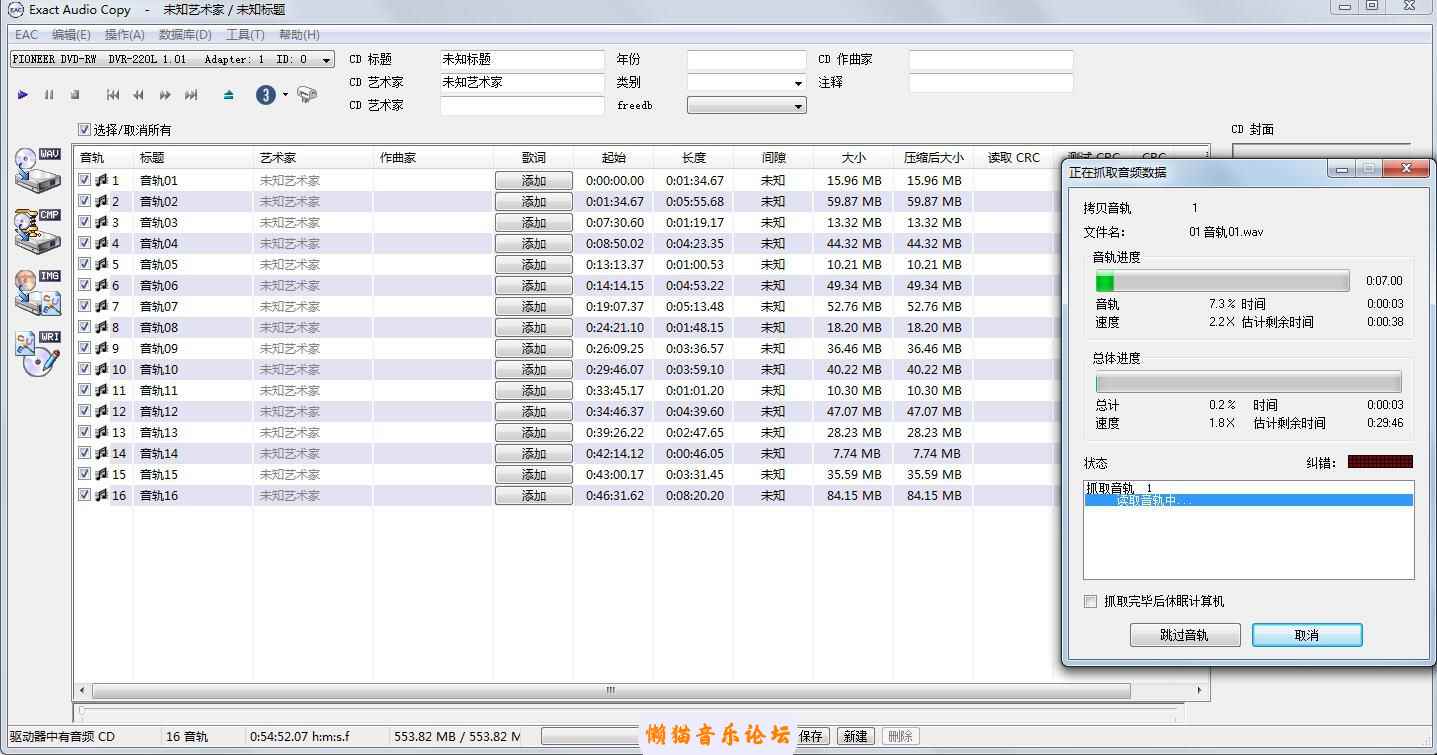This screenshot has height=755, width=1437.
Task: Open the 数据库(D) menu
Action: click(x=185, y=35)
